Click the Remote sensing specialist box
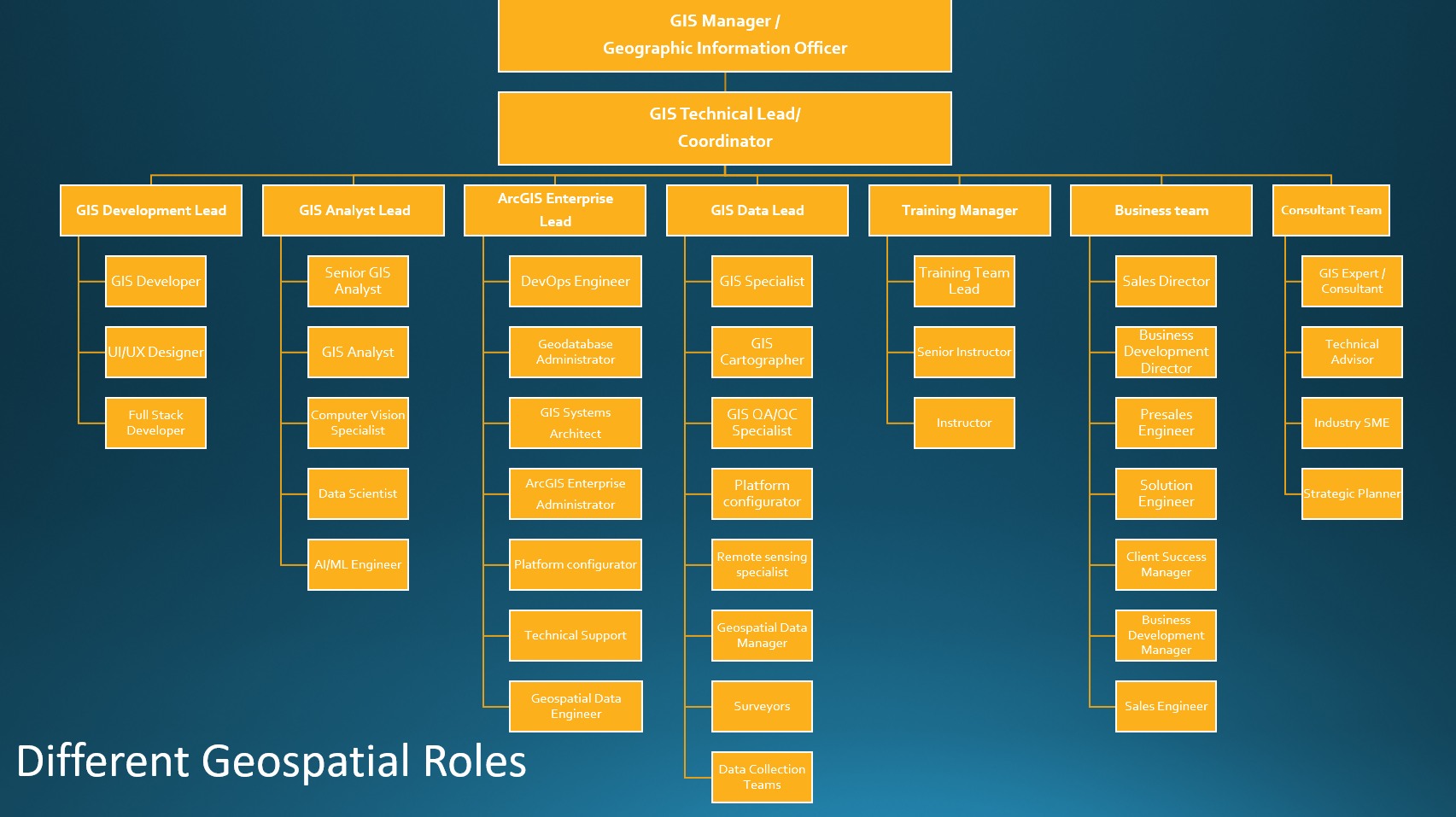This screenshot has width=1456, height=817. point(762,564)
